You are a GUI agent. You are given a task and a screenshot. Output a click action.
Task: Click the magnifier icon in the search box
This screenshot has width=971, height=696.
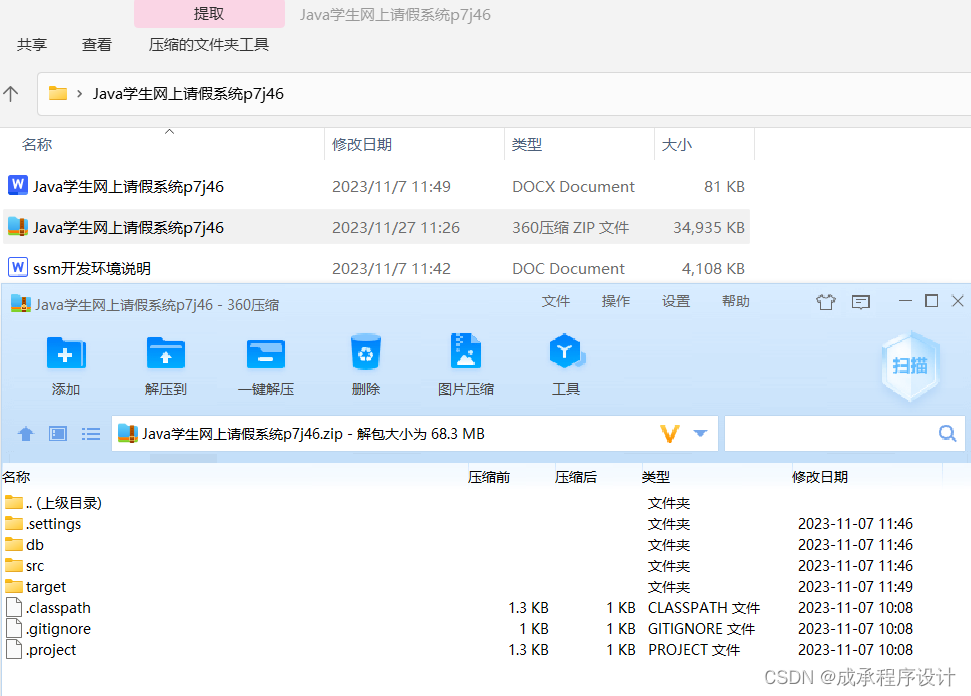point(946,433)
